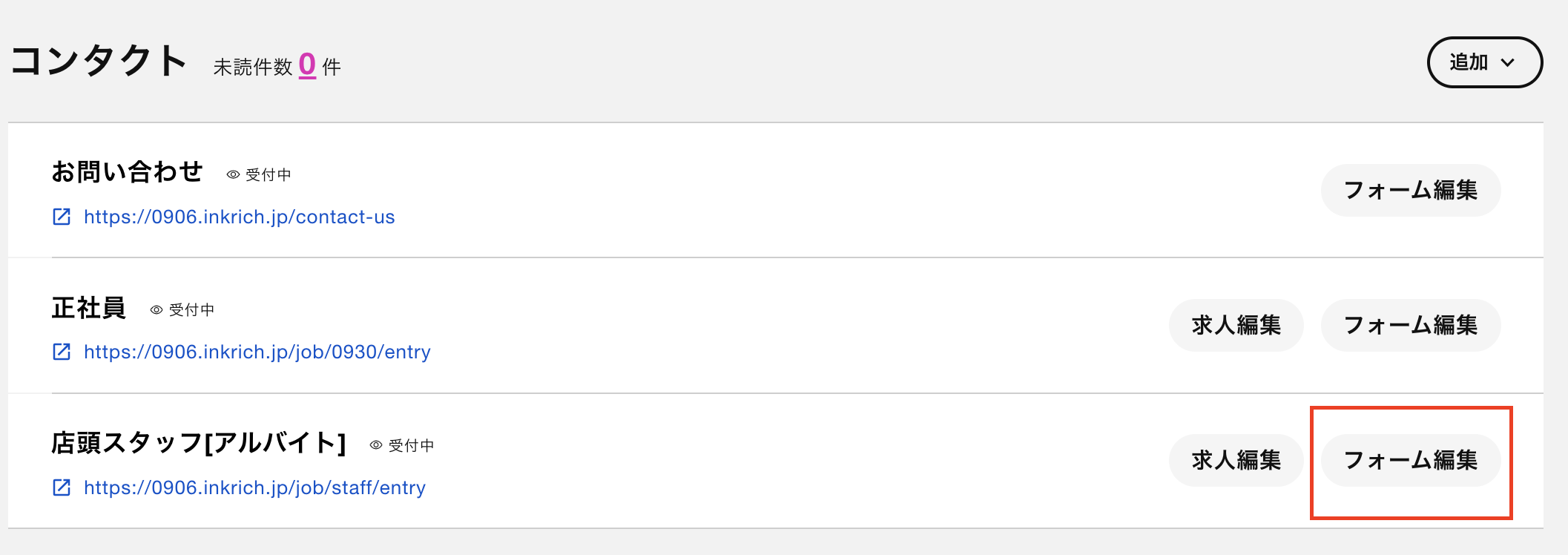The image size is (1568, 555).
Task: Toggle eye icon next to 正社員 受付中
Action: click(157, 310)
